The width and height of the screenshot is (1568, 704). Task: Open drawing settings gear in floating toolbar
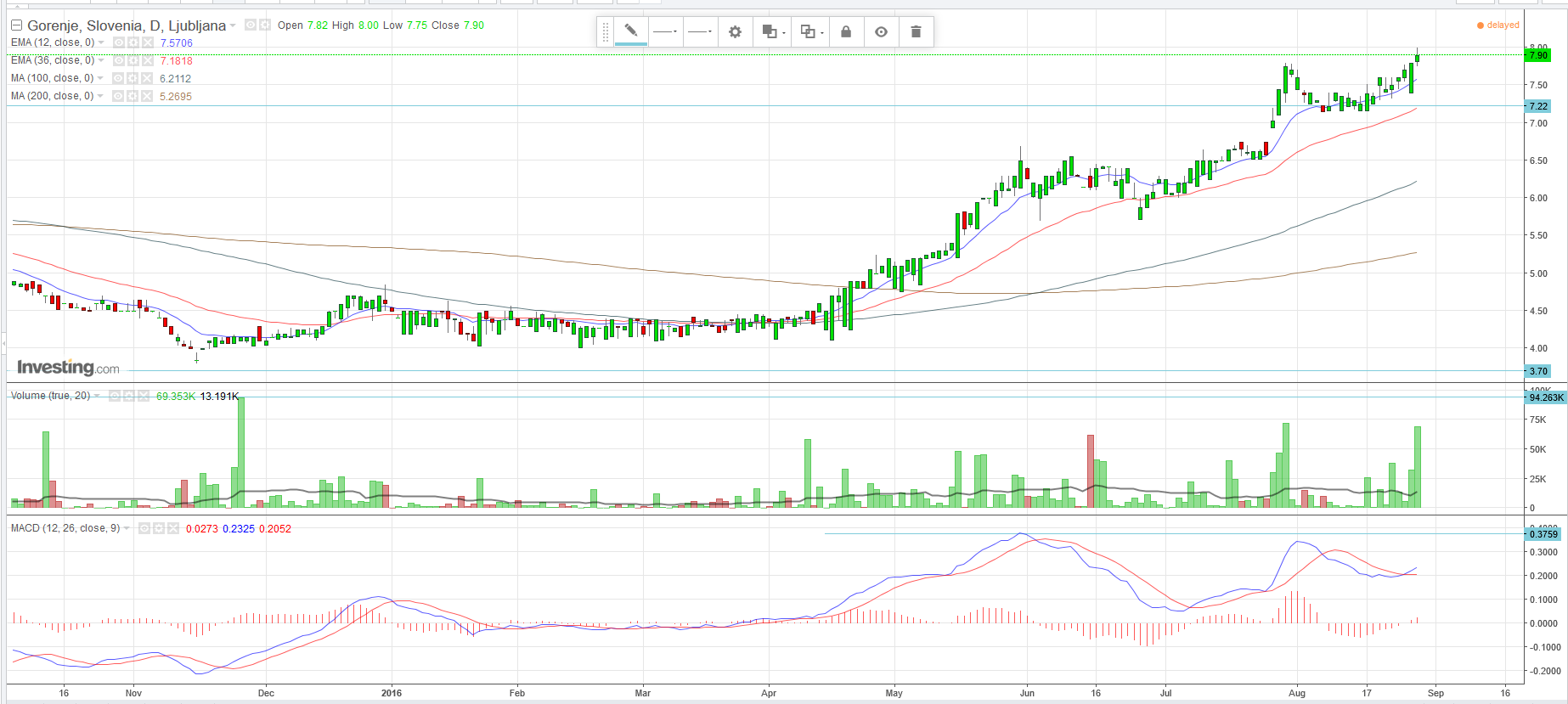[x=736, y=31]
